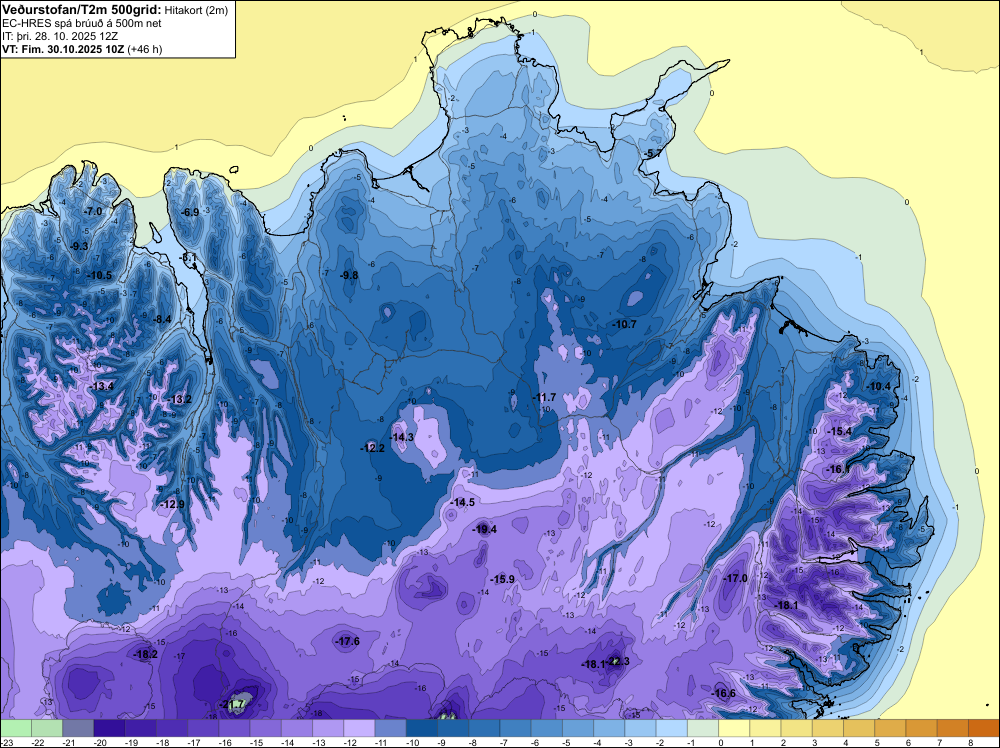This screenshot has width=1000, height=748.
Task: Click the legend swatch labeled 3
Action: pyautogui.click(x=828, y=728)
